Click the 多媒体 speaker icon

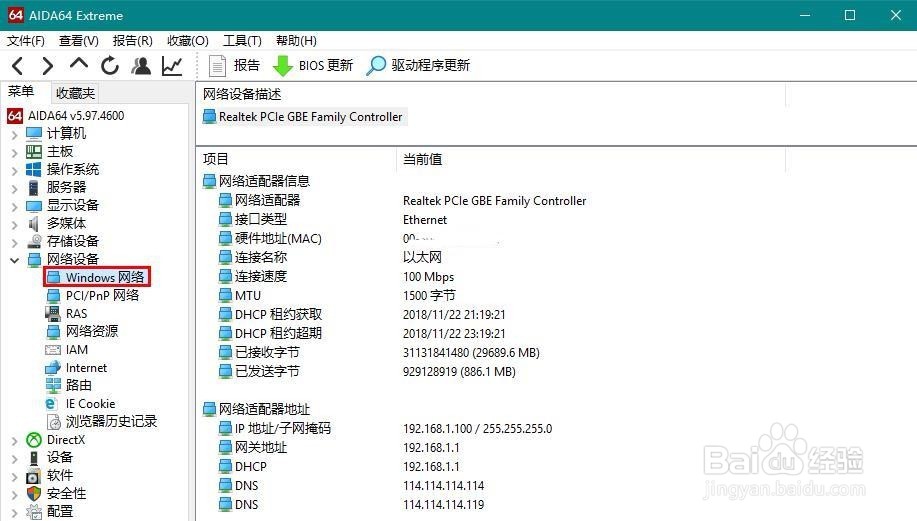pos(34,223)
